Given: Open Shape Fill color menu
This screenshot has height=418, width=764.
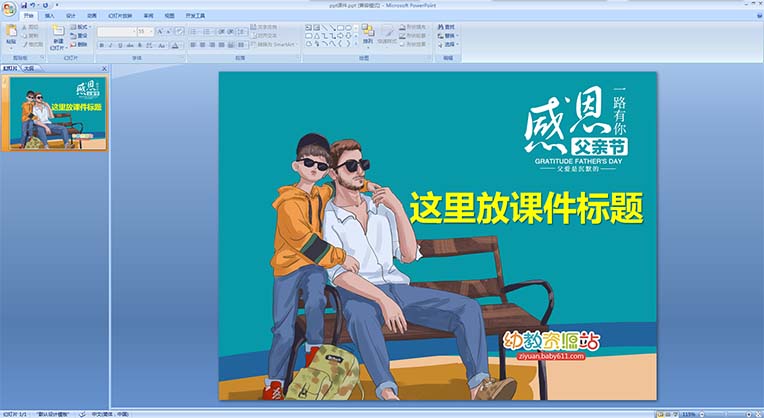Looking at the screenshot, I should [x=414, y=27].
